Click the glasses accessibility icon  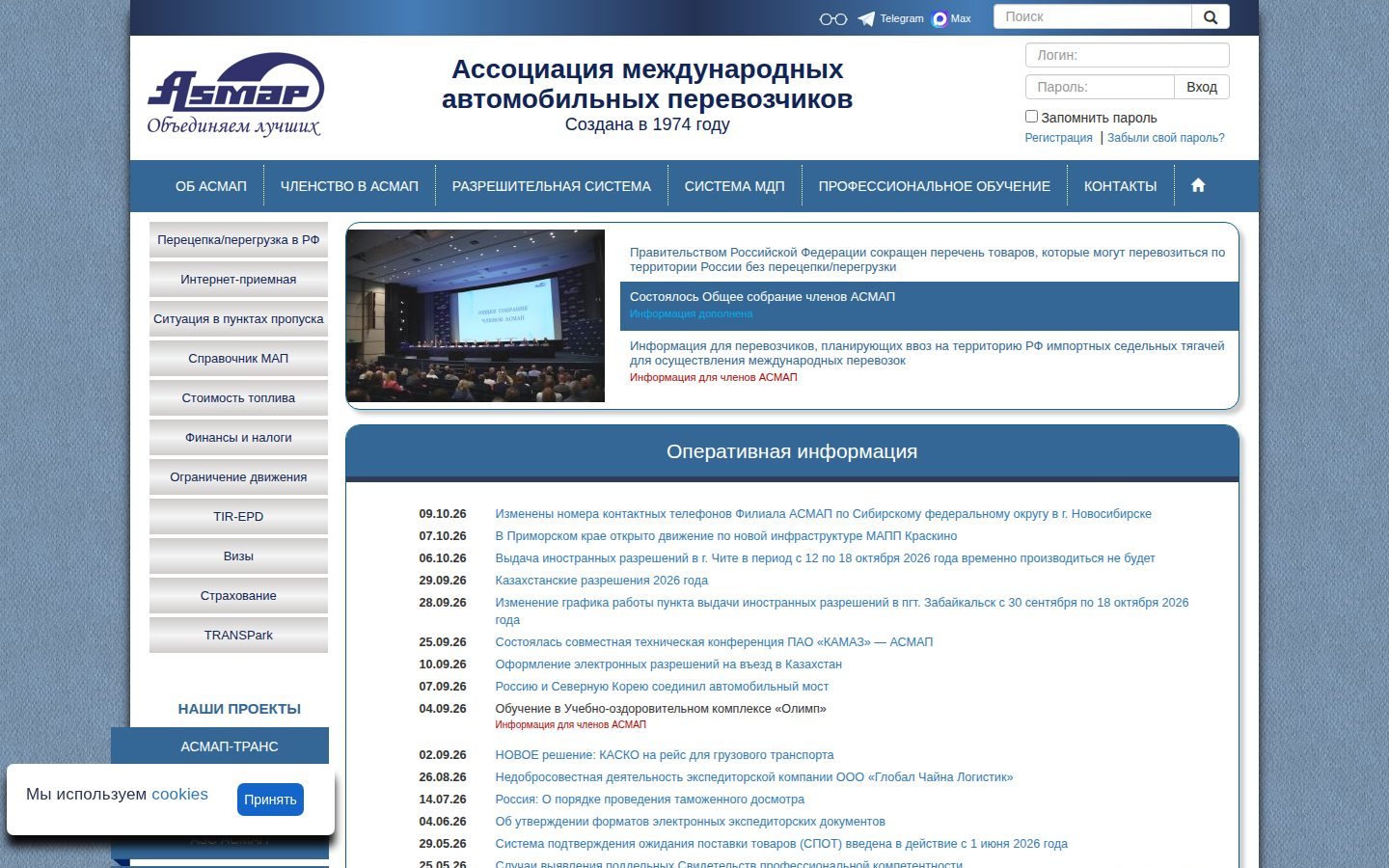click(x=832, y=19)
